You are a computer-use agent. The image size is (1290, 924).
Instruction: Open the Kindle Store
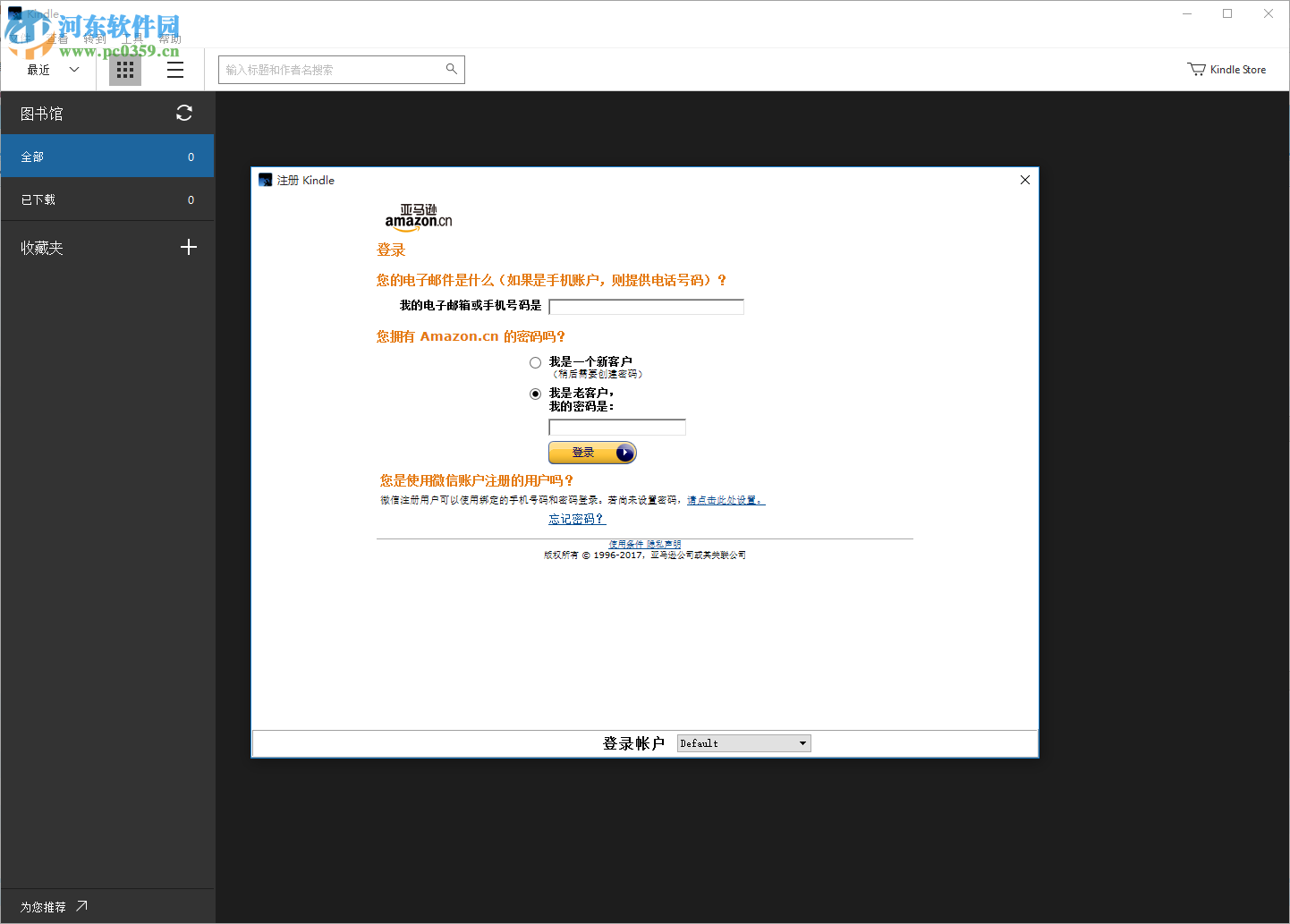coord(1226,69)
